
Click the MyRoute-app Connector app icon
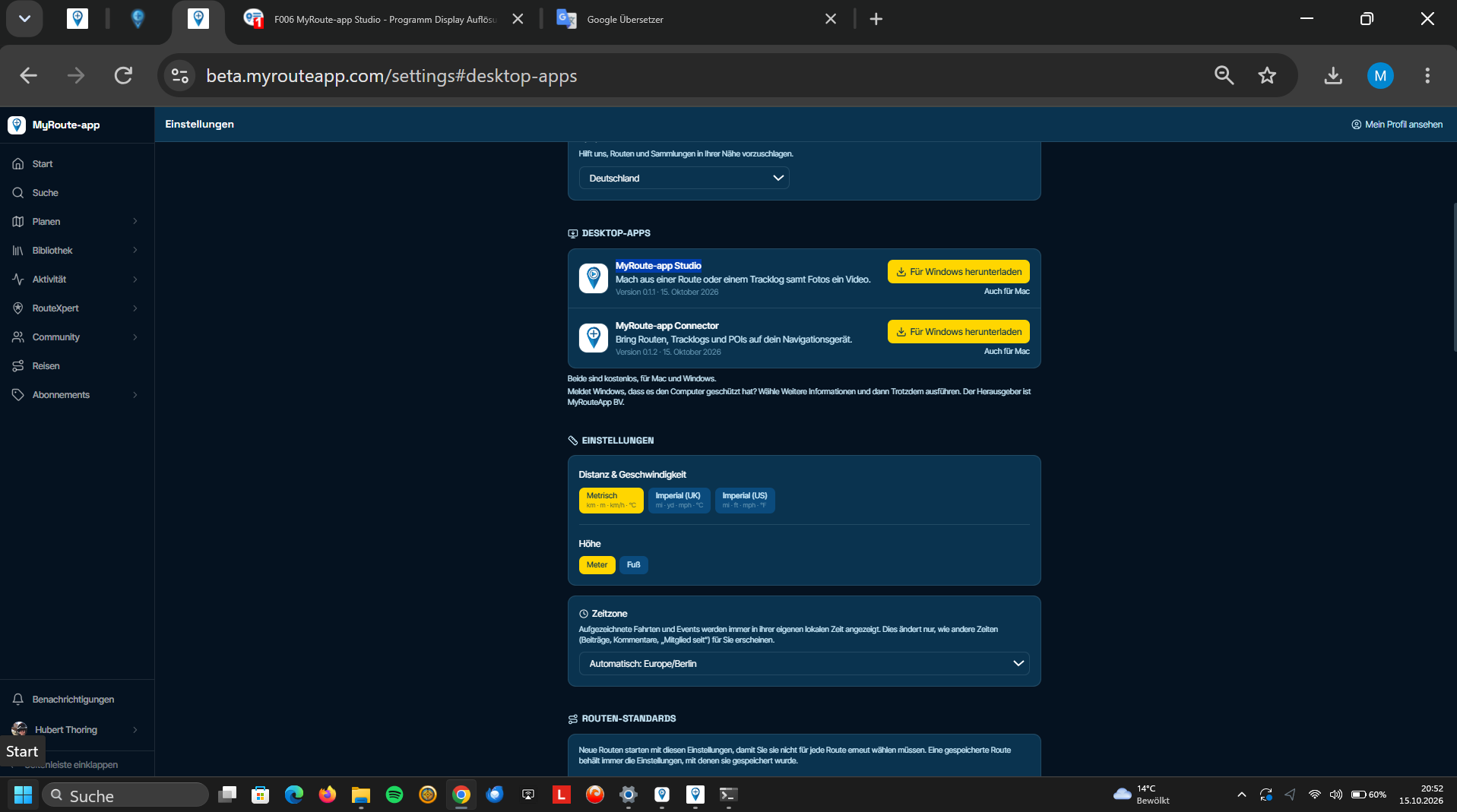[594, 338]
